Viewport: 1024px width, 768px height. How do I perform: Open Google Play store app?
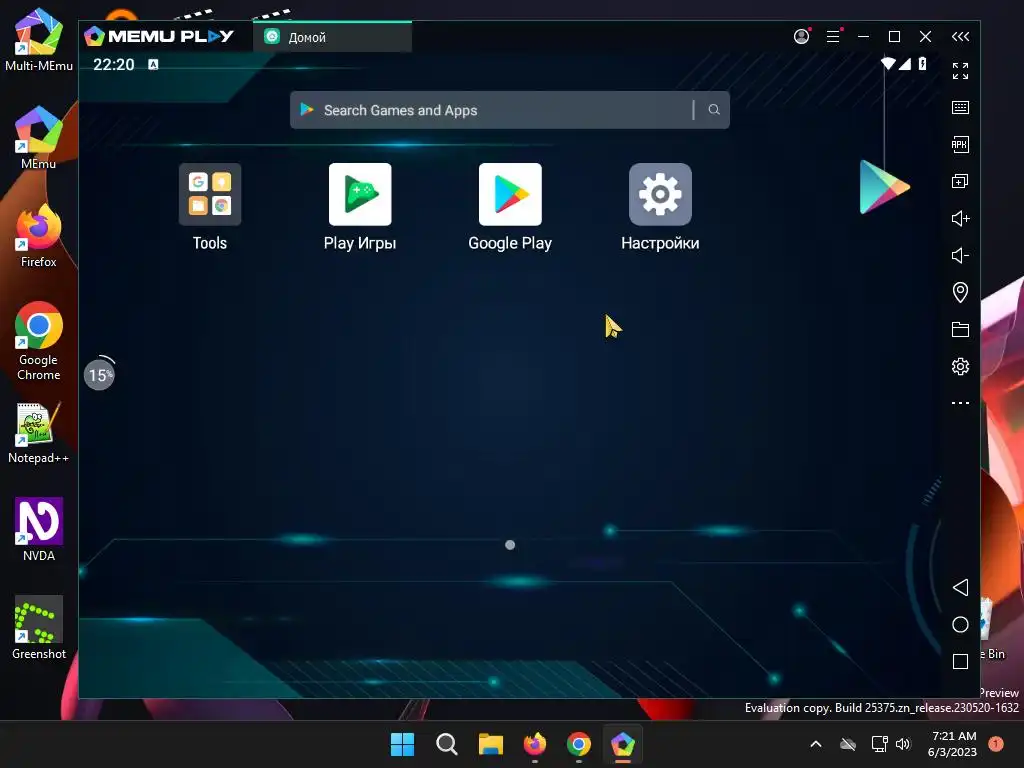[510, 194]
